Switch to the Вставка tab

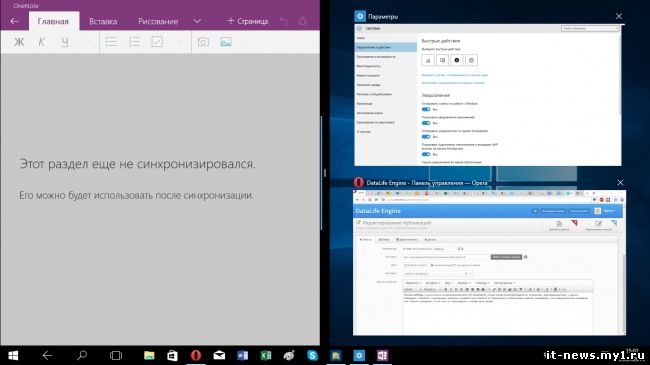tap(103, 21)
